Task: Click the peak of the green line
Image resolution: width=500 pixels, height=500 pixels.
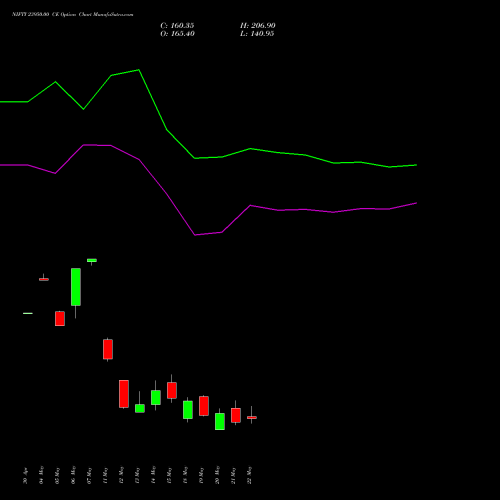Action: pos(139,70)
